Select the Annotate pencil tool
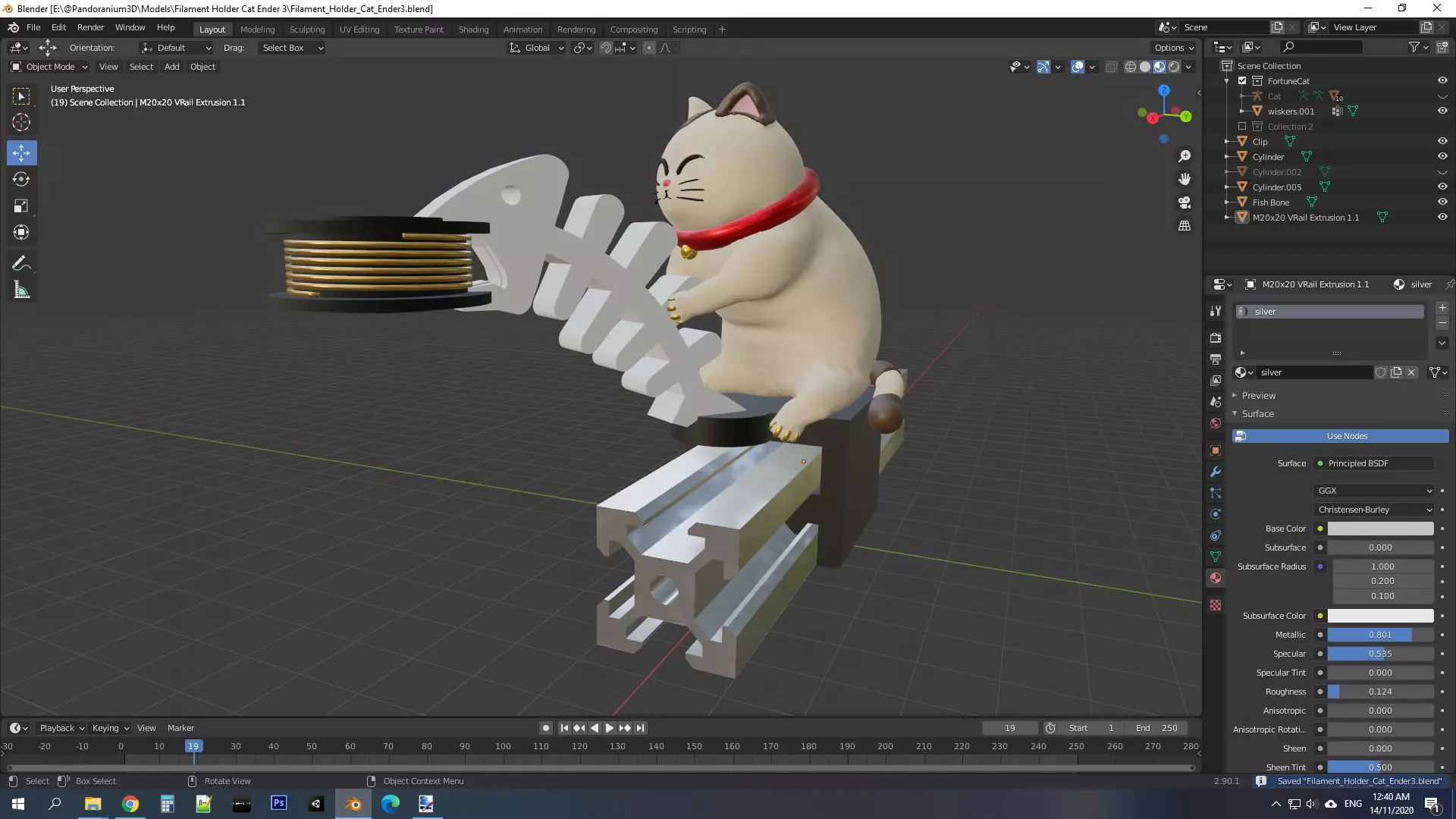Screen dimensions: 1456x819 pyautogui.click(x=21, y=264)
